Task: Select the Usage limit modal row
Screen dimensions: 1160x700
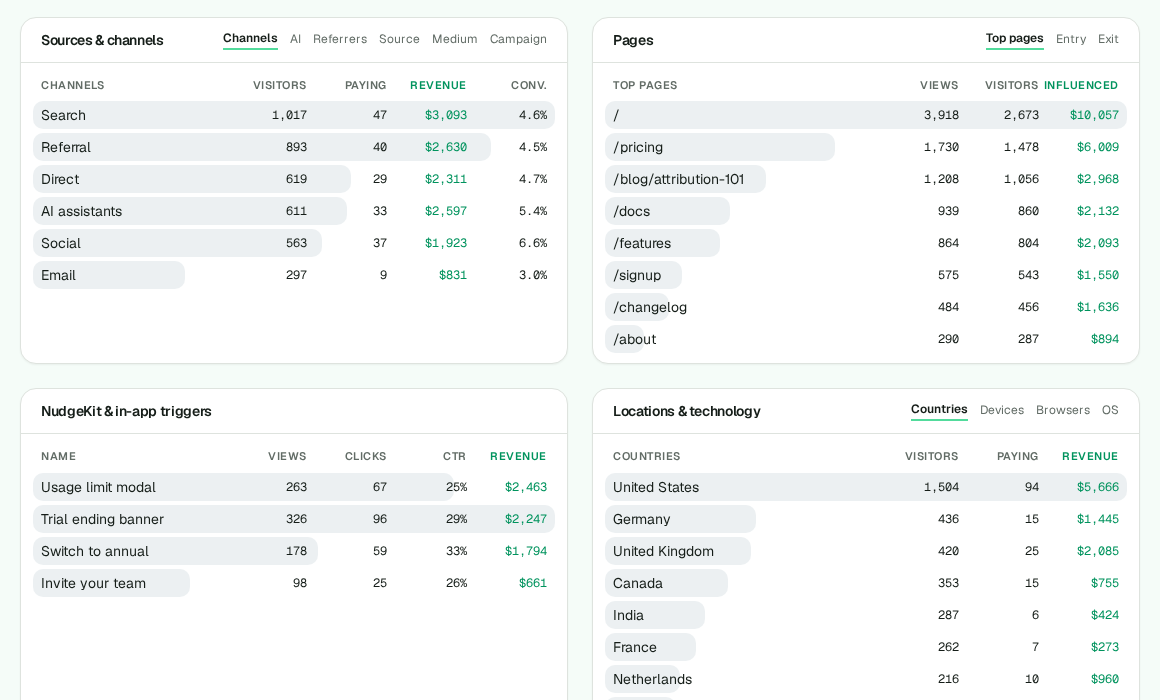Action: coord(294,487)
